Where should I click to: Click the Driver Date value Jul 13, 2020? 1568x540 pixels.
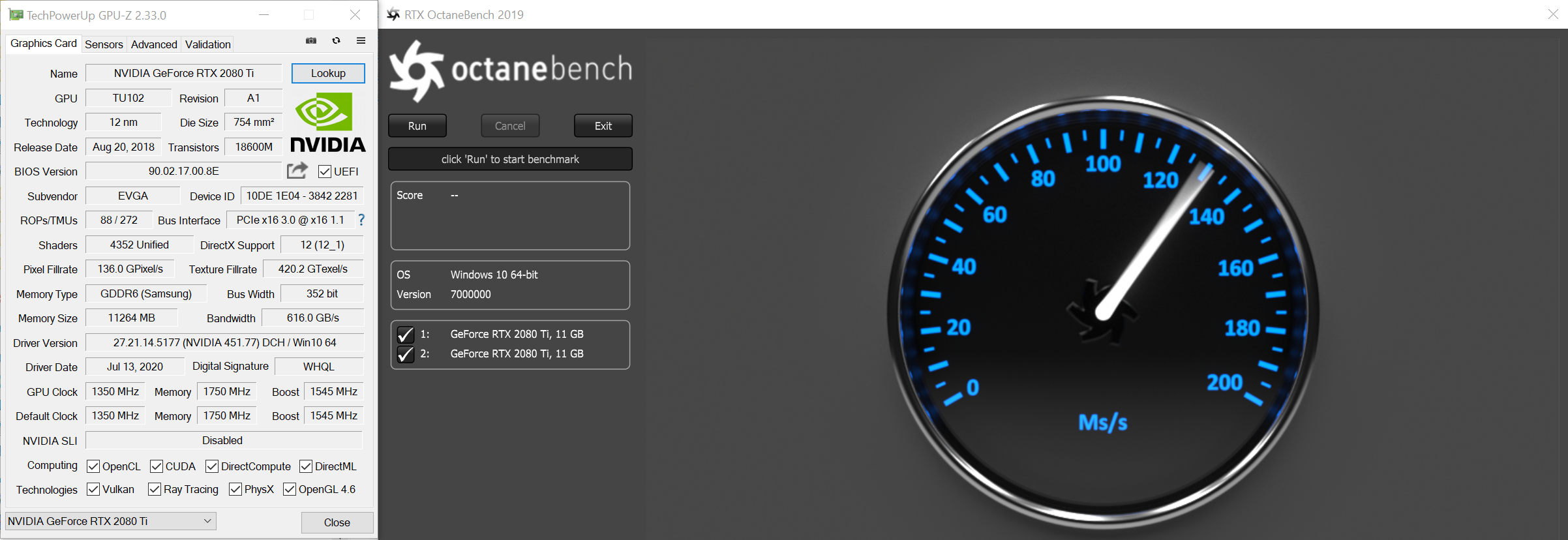(135, 367)
